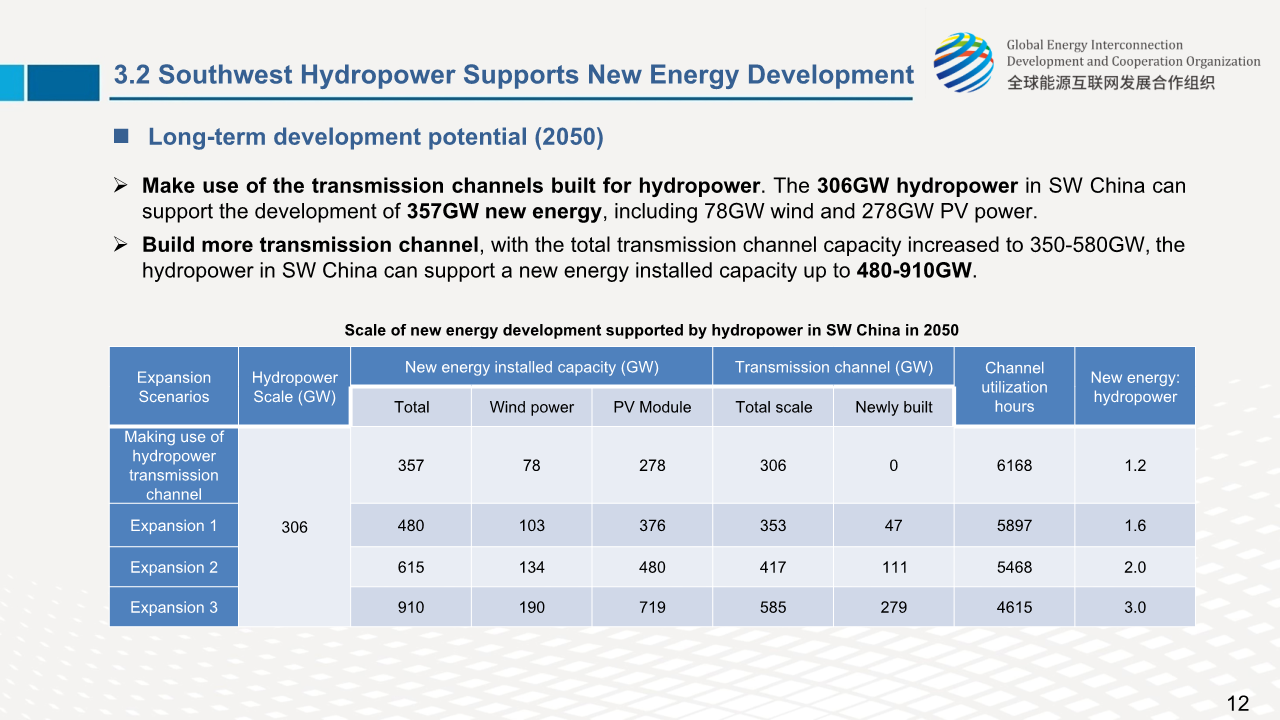Click the square bullet beside Long-term development potential
The image size is (1280, 720).
pos(121,136)
